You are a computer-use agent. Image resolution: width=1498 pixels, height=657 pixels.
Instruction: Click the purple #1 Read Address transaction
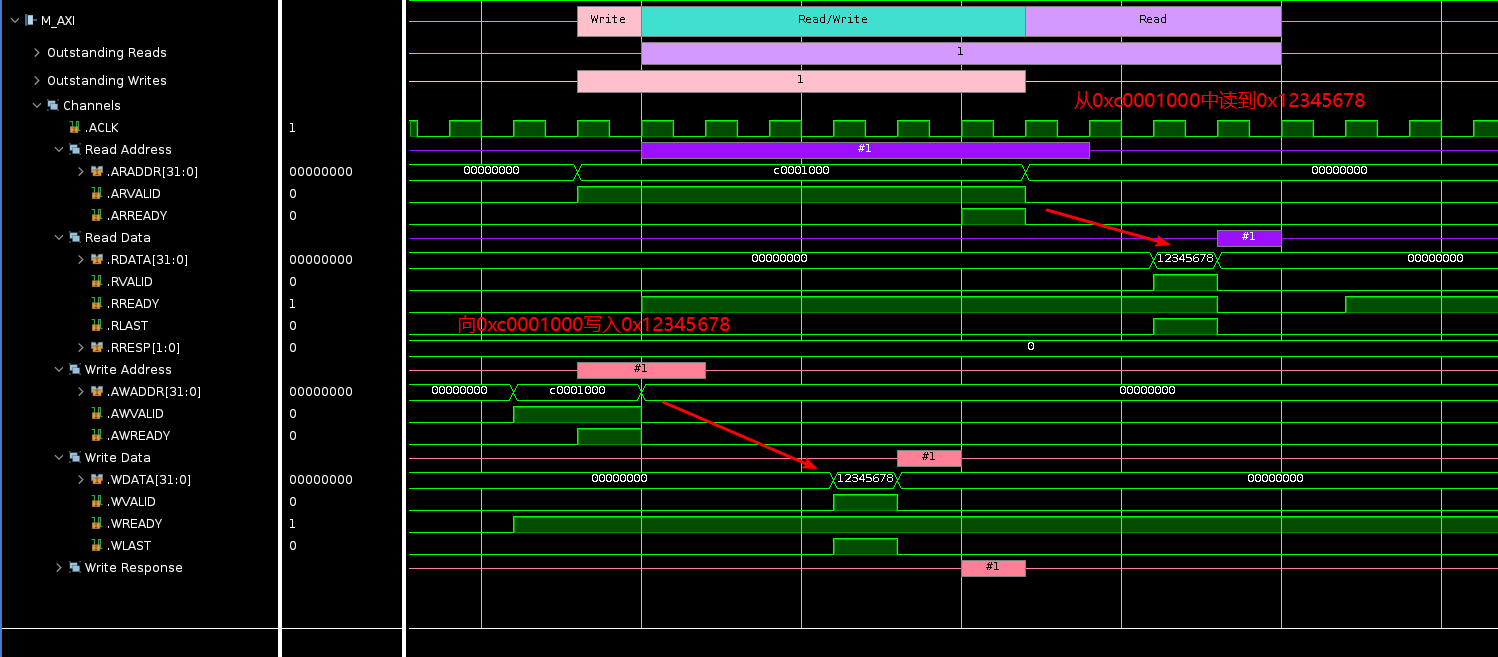pos(865,150)
